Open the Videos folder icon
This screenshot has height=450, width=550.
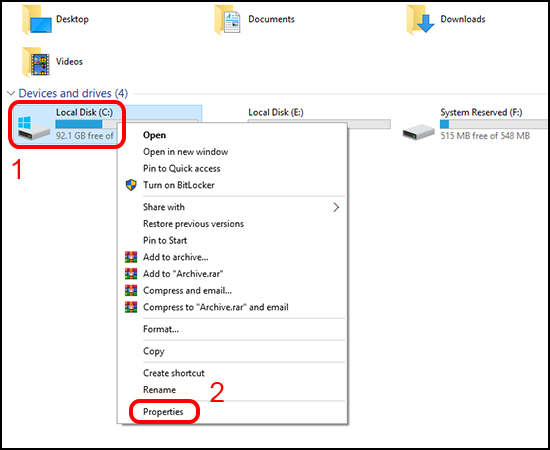35,62
